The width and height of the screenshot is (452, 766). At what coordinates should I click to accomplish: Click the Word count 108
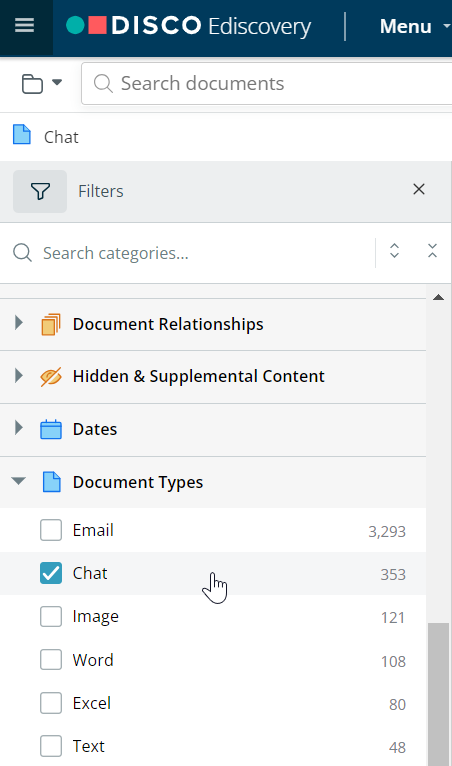coord(393,661)
